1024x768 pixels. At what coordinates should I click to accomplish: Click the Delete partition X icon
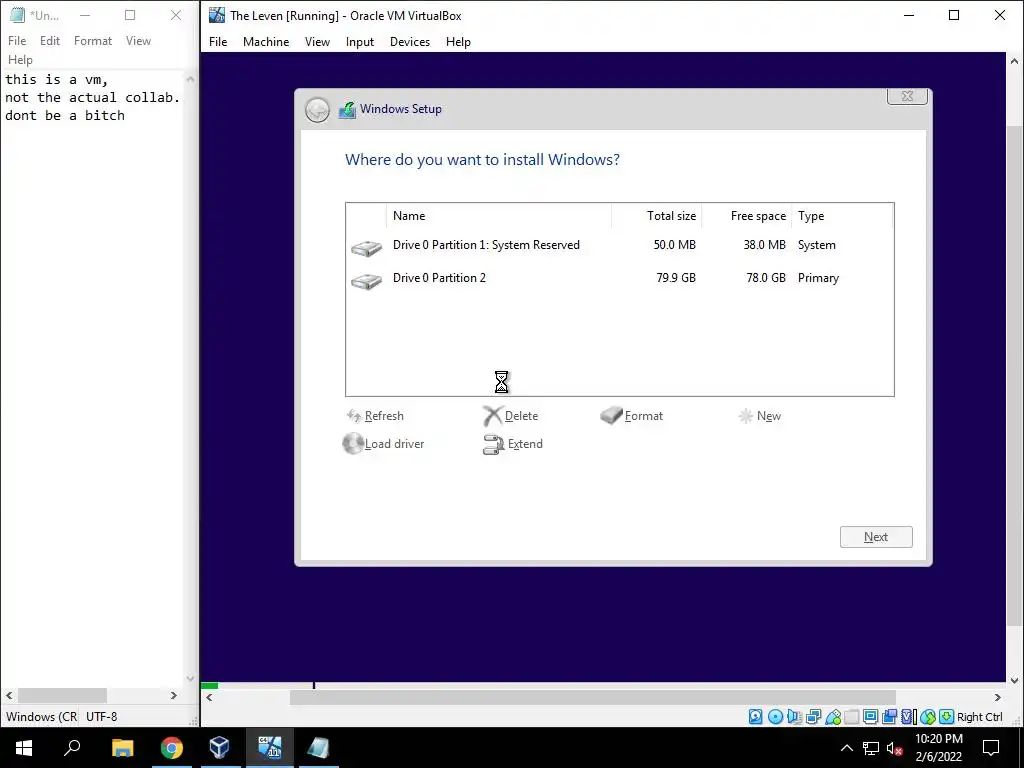(x=492, y=416)
